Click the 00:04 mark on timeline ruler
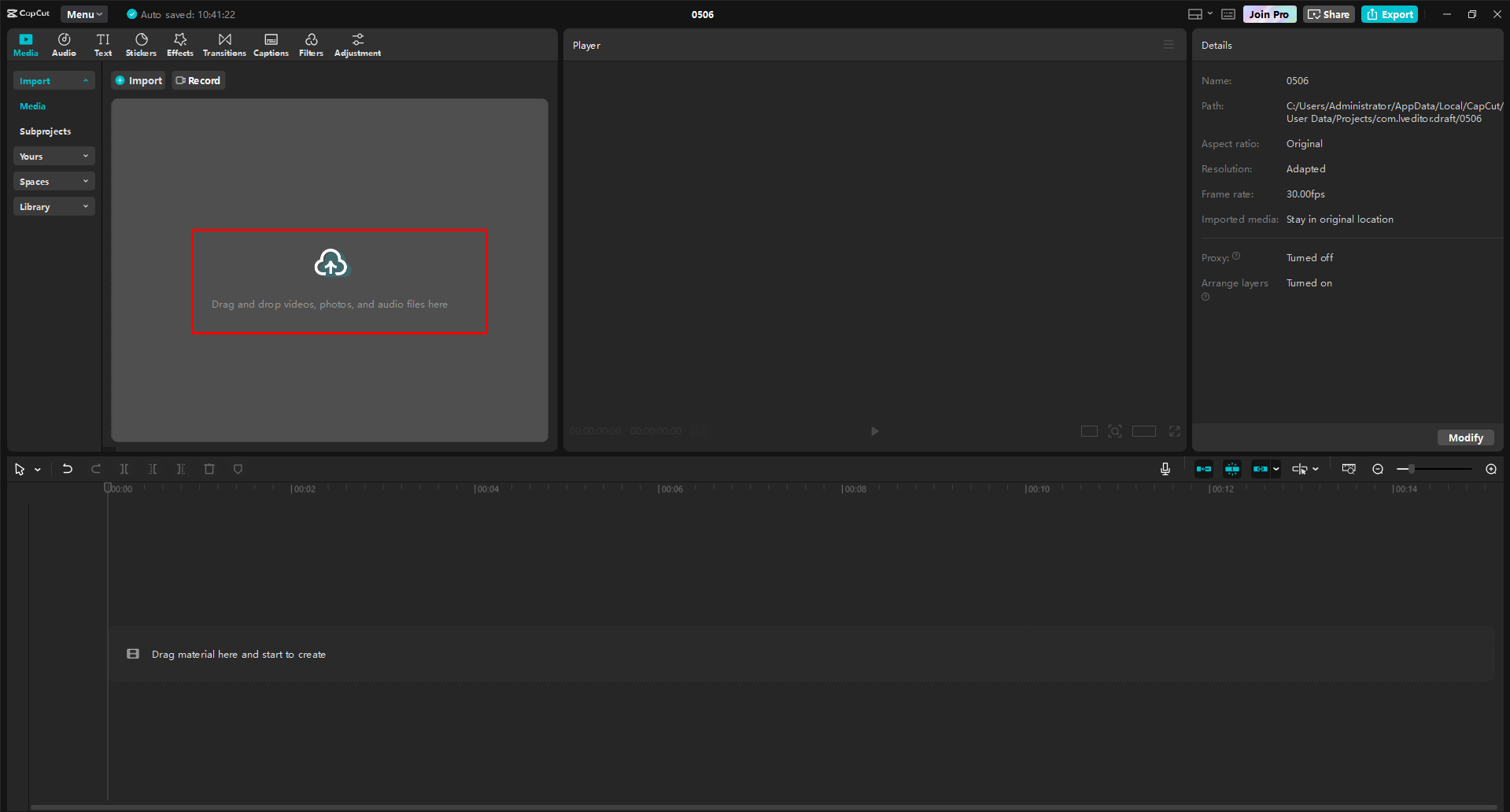This screenshot has height=812, width=1510. click(487, 489)
